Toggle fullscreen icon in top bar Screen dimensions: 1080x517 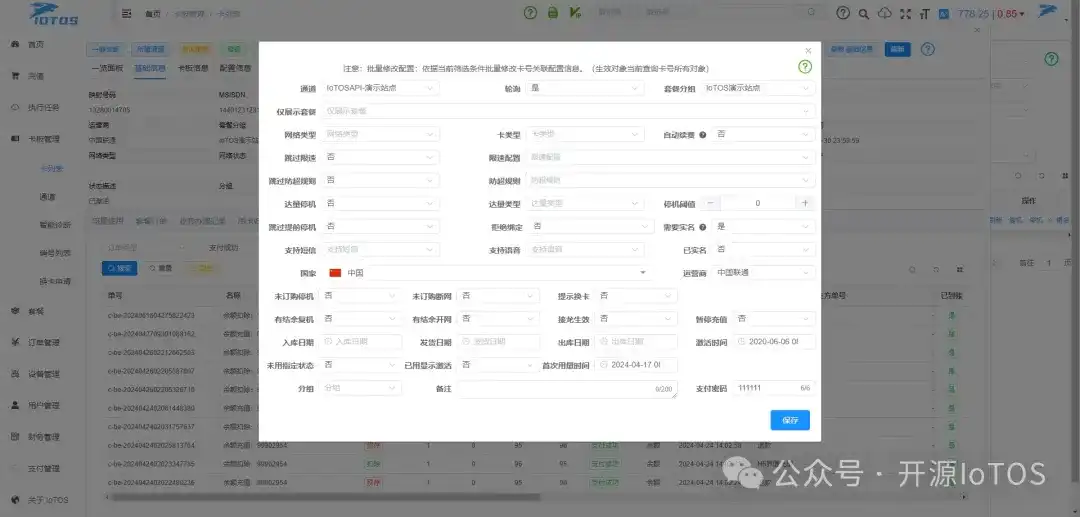905,13
